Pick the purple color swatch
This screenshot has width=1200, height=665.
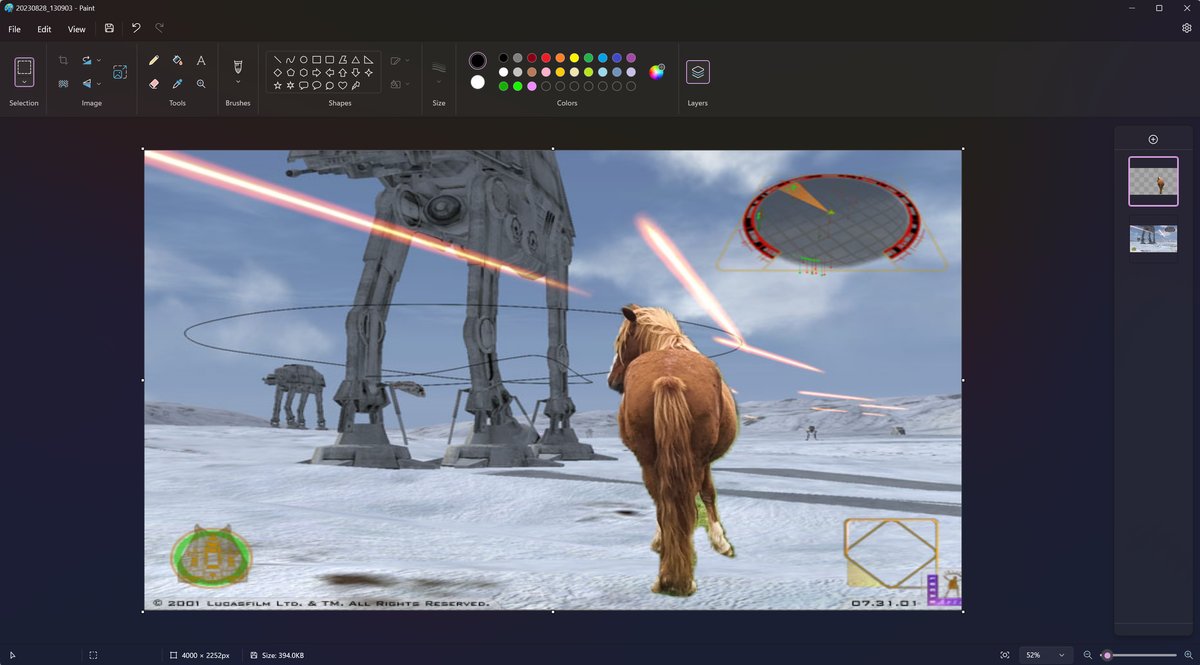coord(631,58)
